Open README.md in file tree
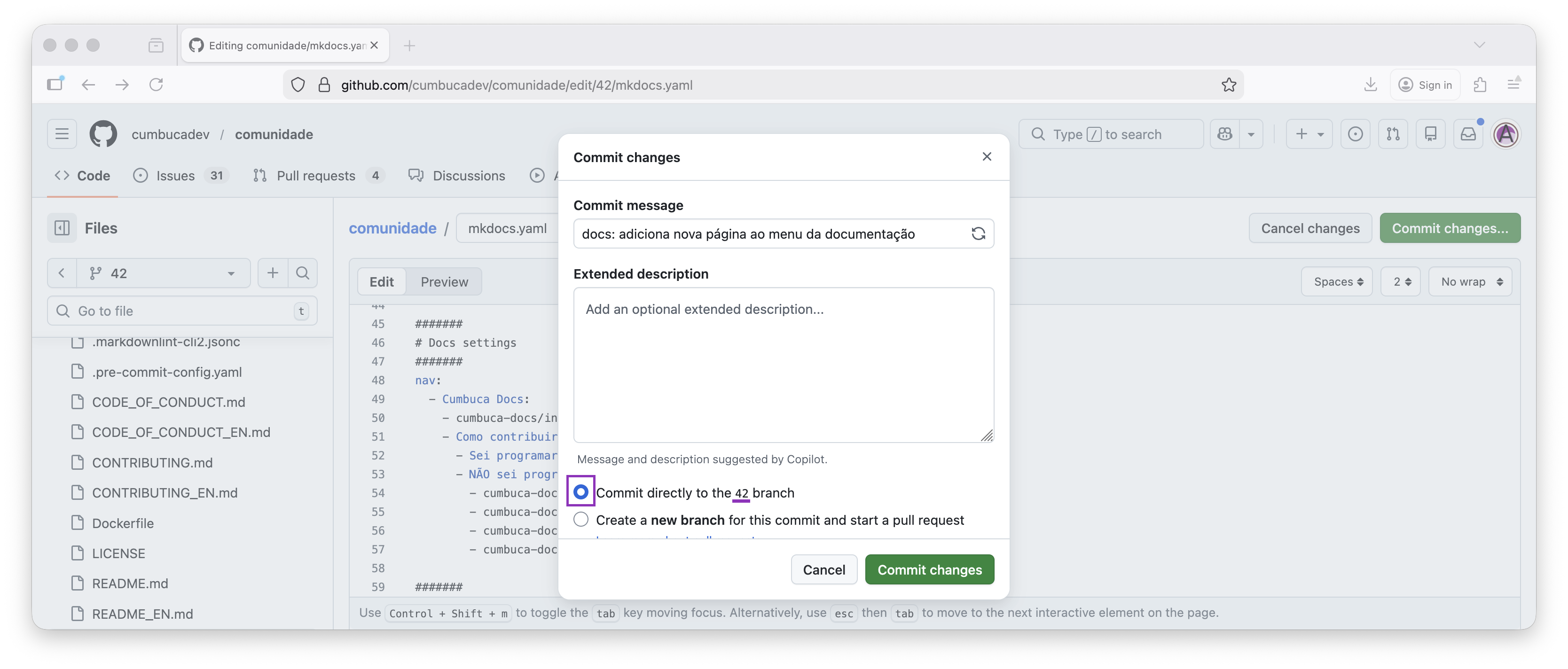Screen dimensions: 1568x669 [130, 583]
